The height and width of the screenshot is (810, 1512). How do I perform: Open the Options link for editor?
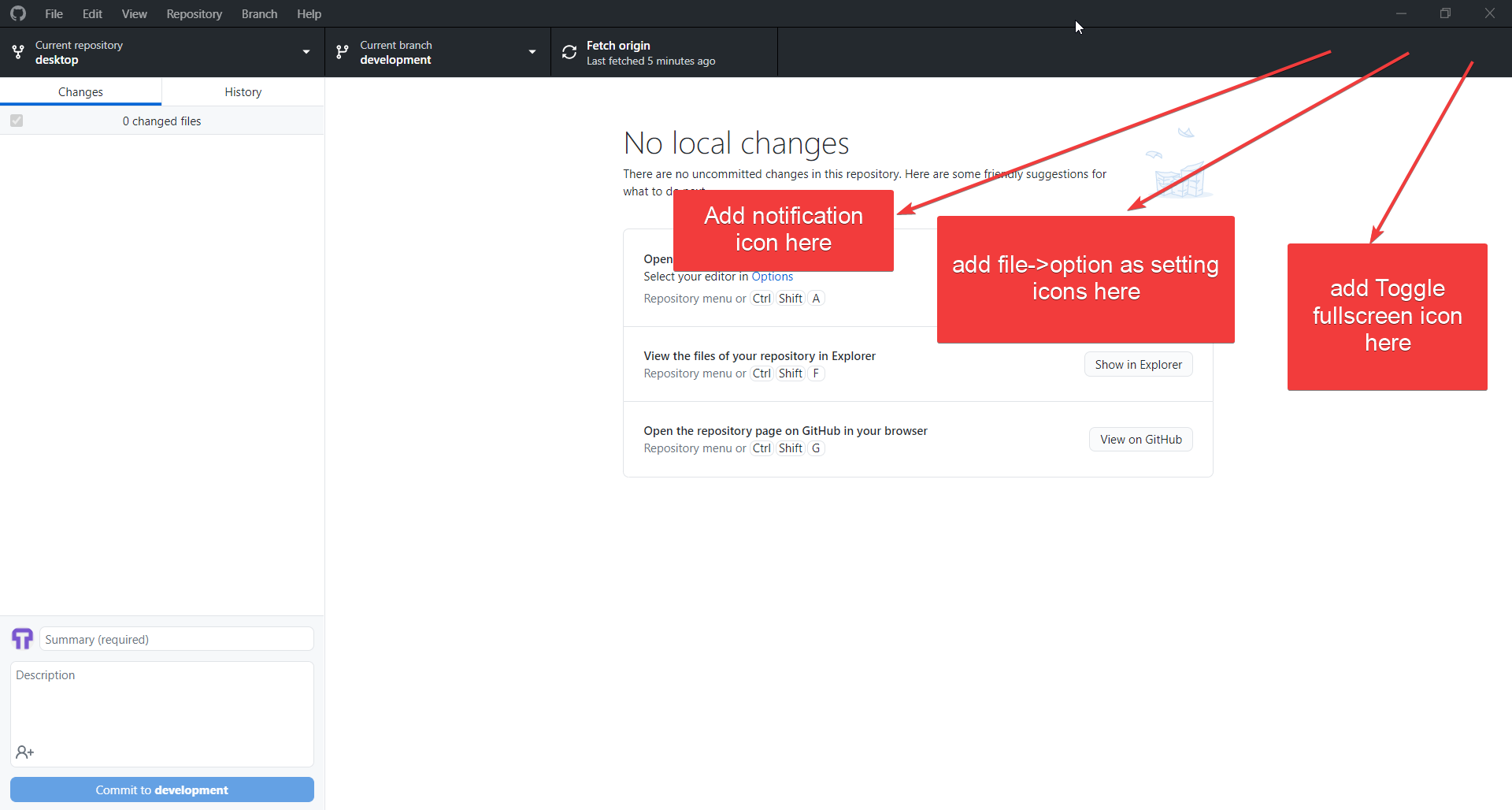[x=773, y=277]
